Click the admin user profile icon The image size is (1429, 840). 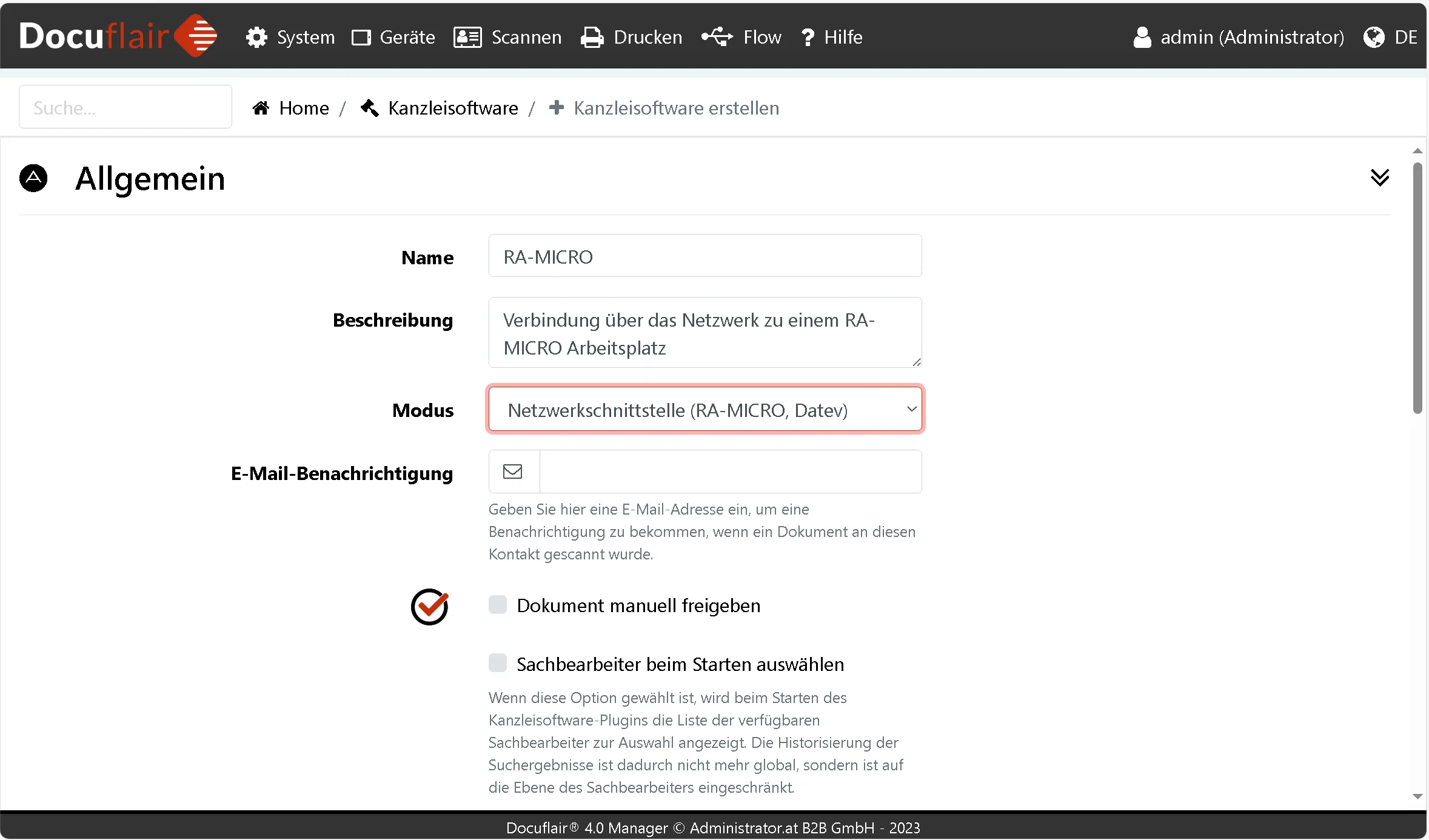(x=1142, y=37)
